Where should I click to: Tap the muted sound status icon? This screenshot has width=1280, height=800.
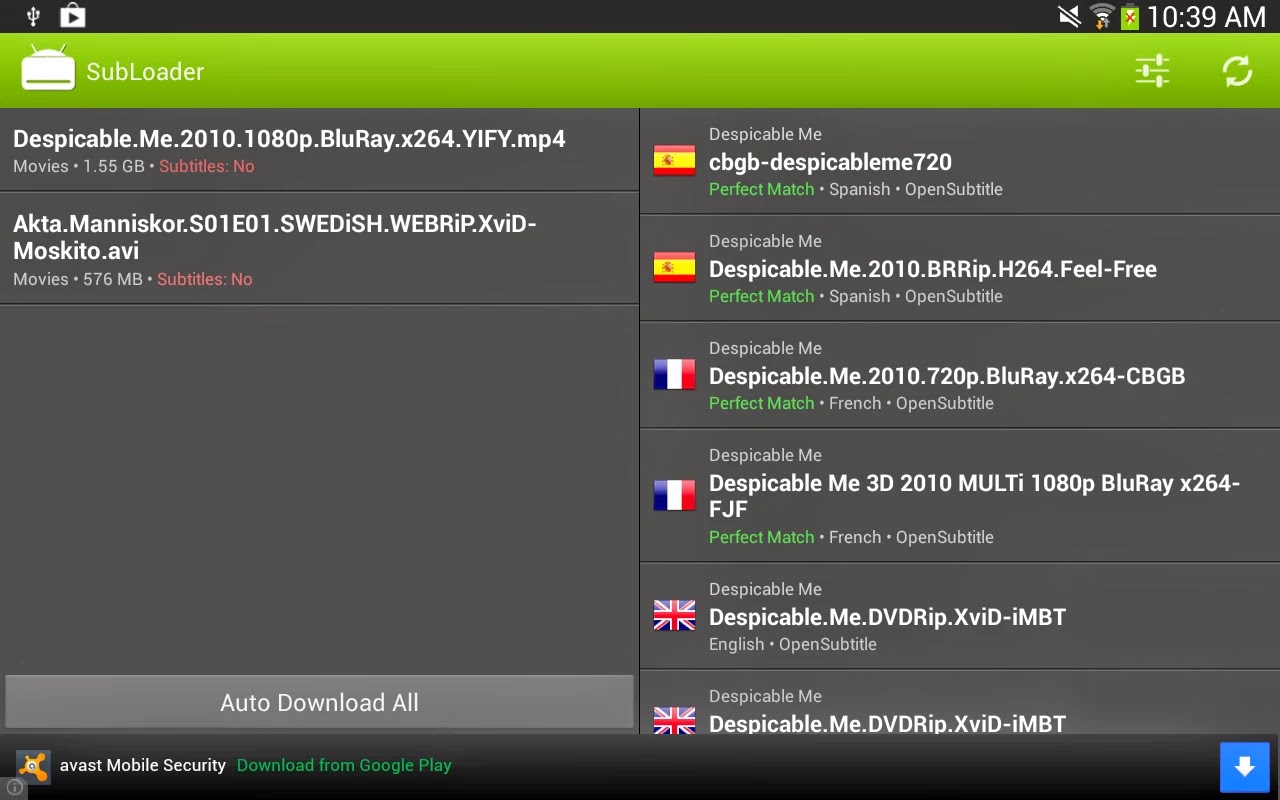point(1070,16)
